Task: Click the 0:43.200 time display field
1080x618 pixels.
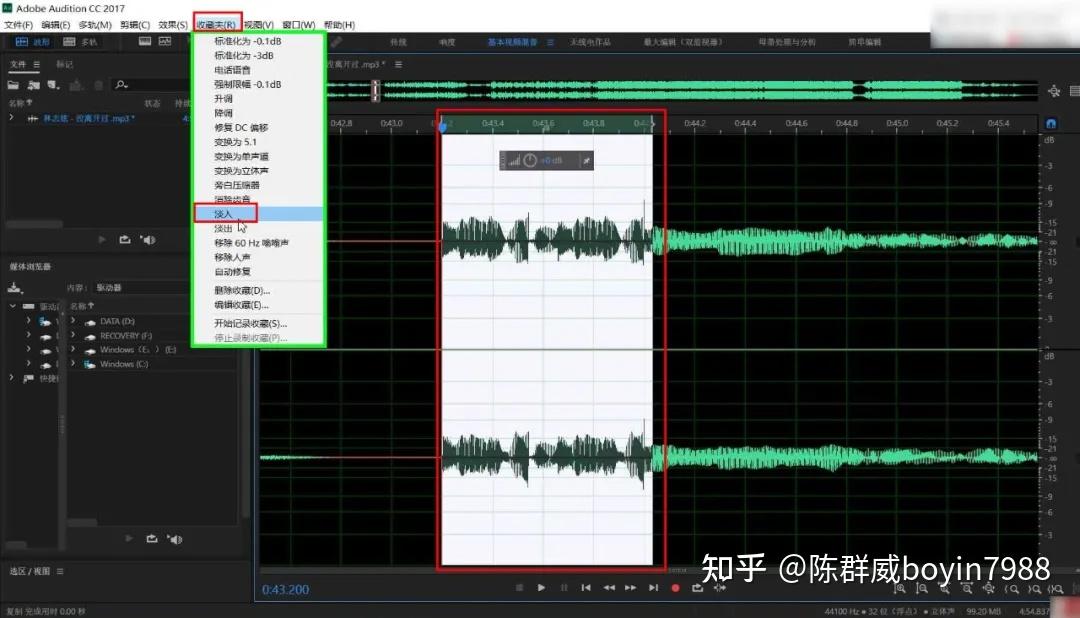Action: [285, 589]
